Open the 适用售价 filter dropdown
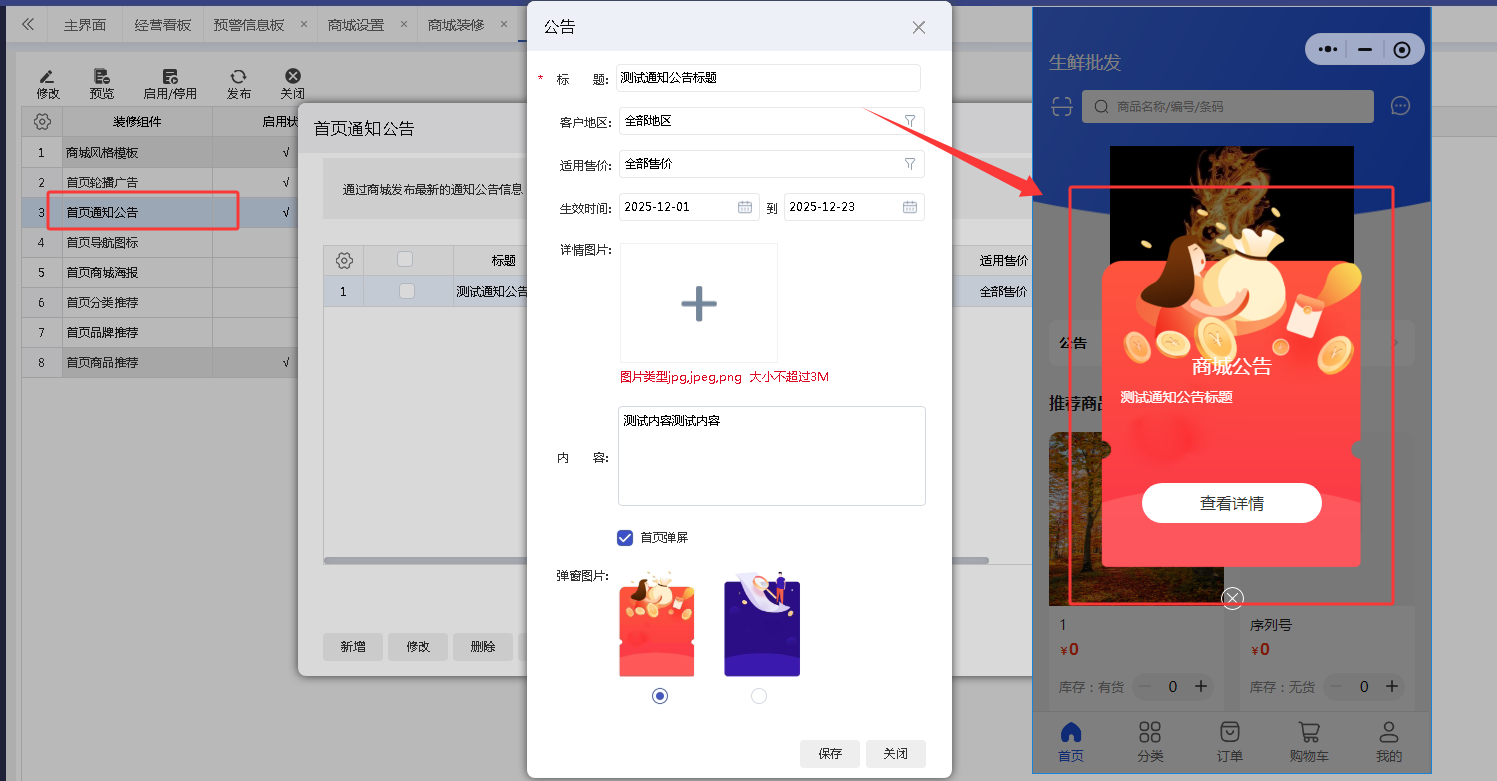Viewport: 1497px width, 781px height. 909,164
